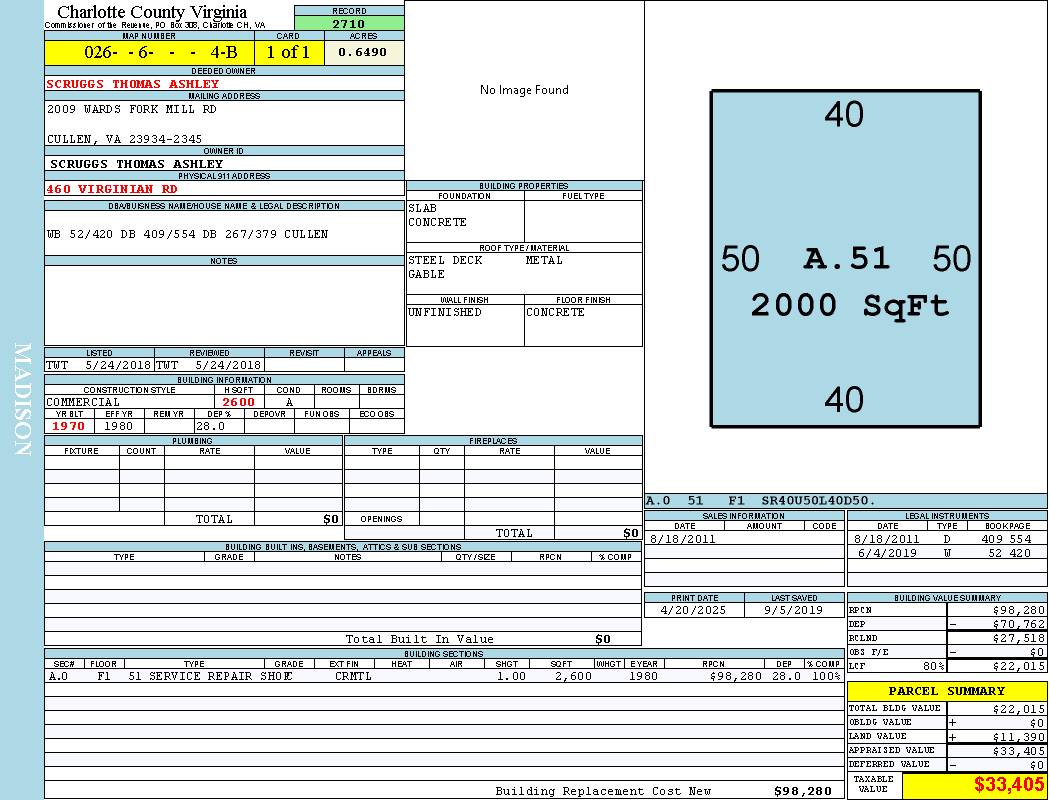
Task: Click fireplaces TOTAL $0
Action: 631,534
